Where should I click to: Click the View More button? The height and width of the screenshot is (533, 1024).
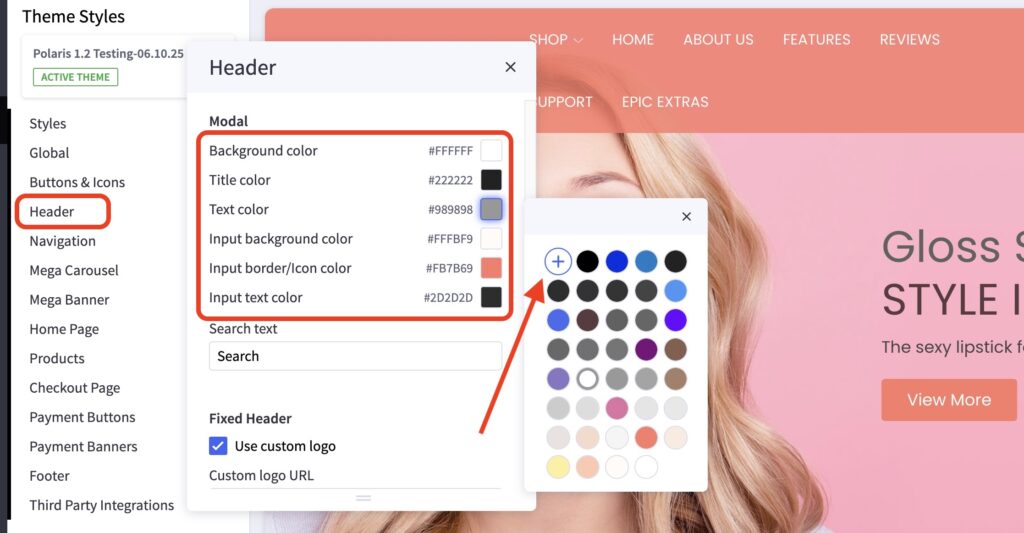pyautogui.click(x=949, y=400)
